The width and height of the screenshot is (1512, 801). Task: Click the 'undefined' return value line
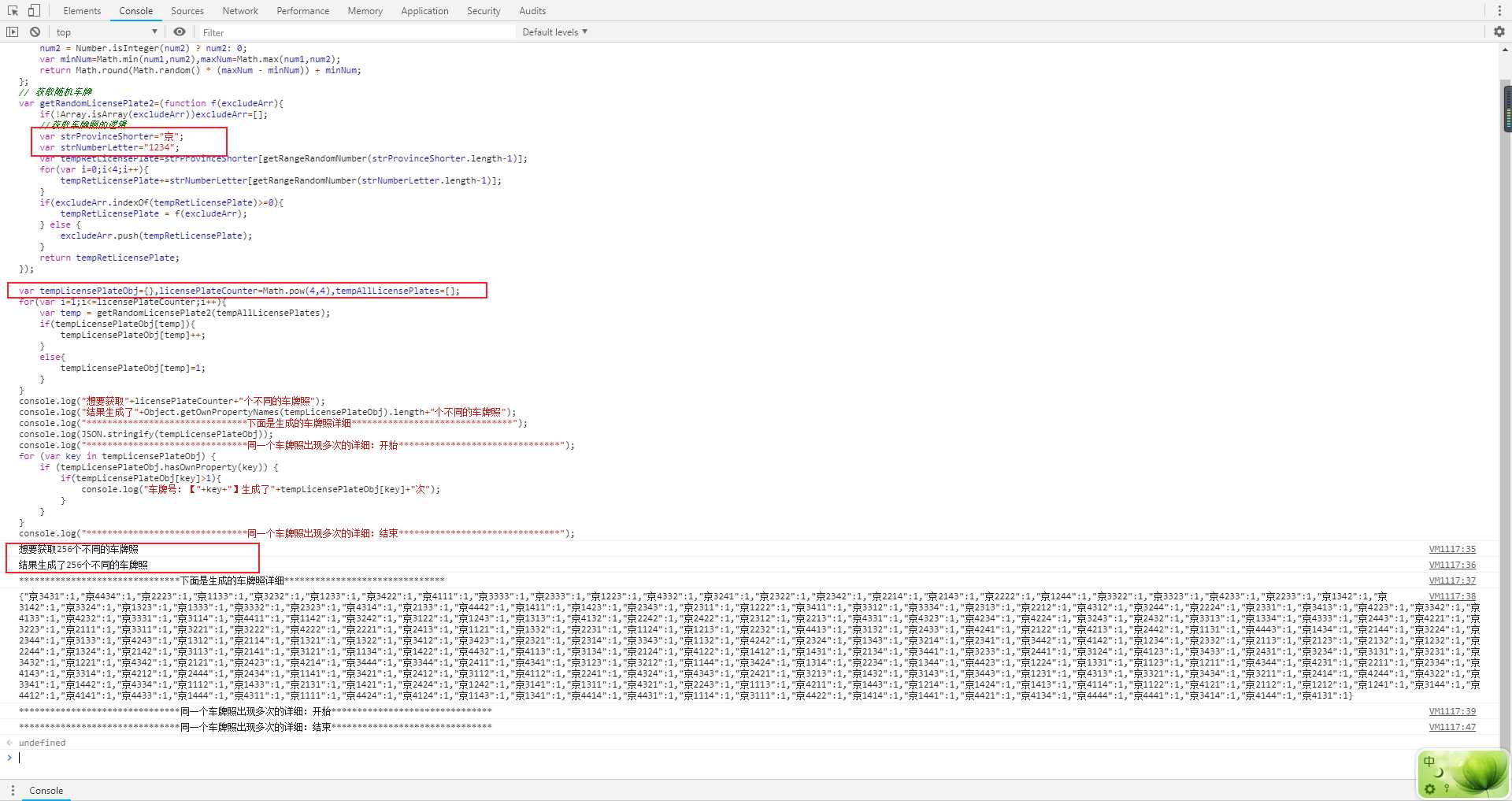point(42,743)
